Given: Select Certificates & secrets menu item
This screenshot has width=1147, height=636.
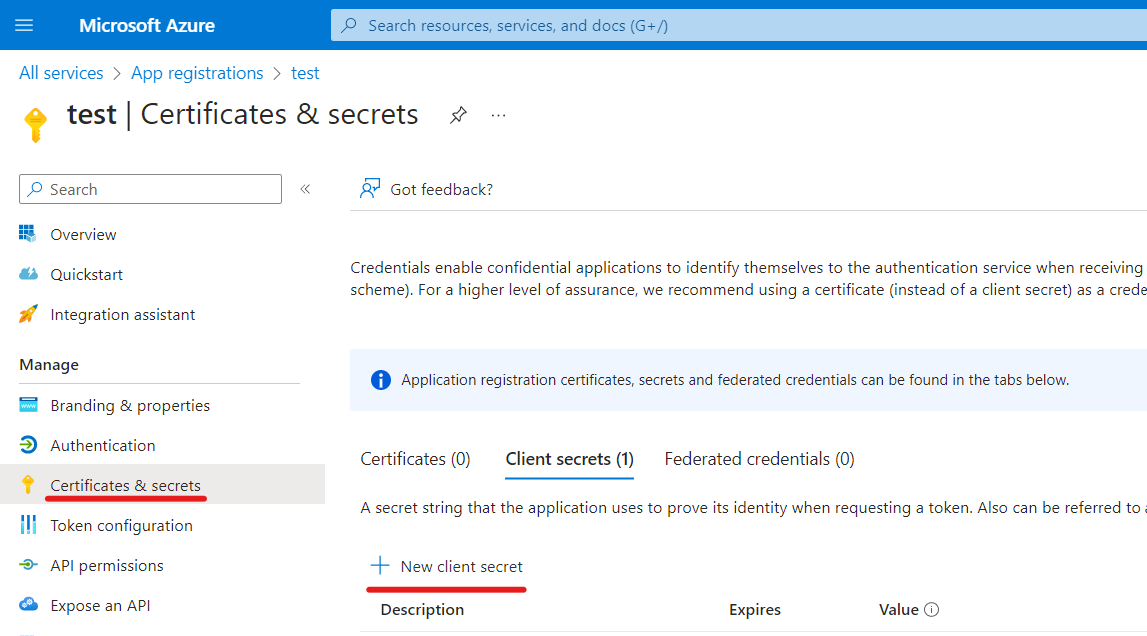Looking at the screenshot, I should (x=162, y=485).
